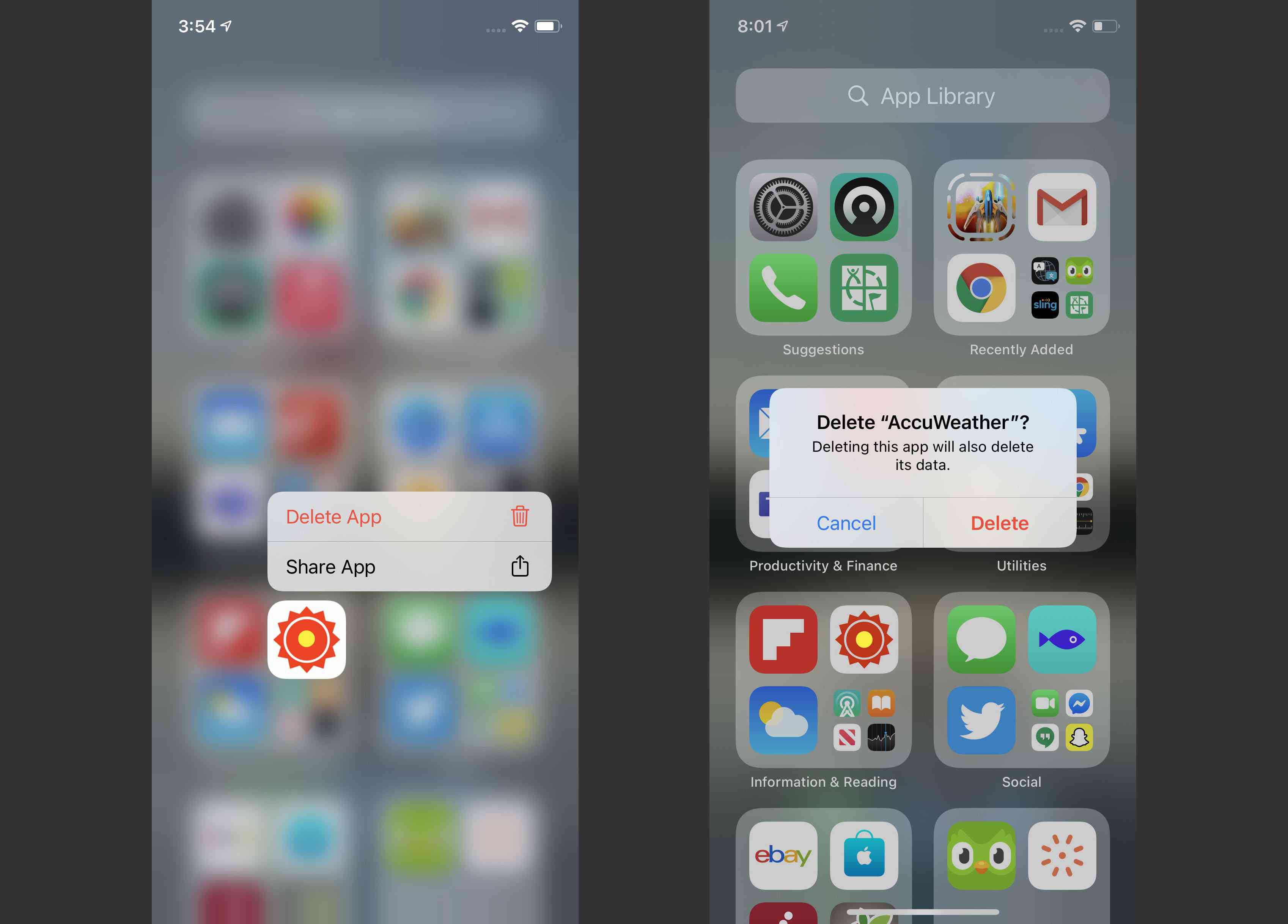Search in App Library input field
1288x924 pixels.
pos(922,95)
